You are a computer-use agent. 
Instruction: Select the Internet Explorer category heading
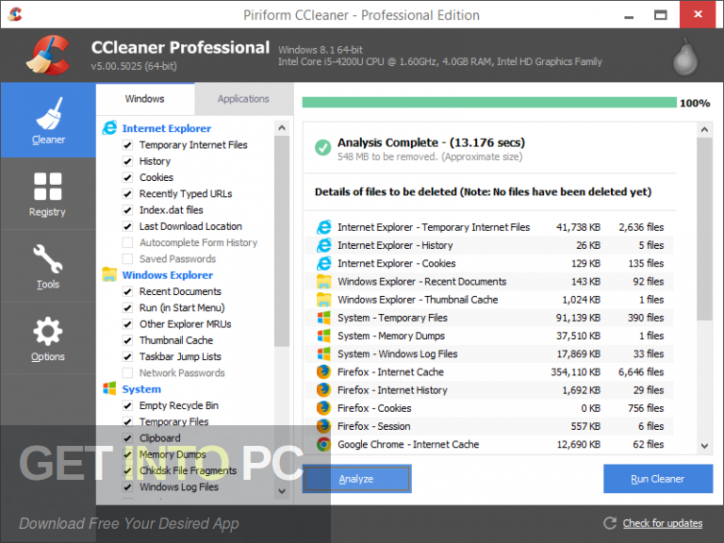pyautogui.click(x=166, y=128)
